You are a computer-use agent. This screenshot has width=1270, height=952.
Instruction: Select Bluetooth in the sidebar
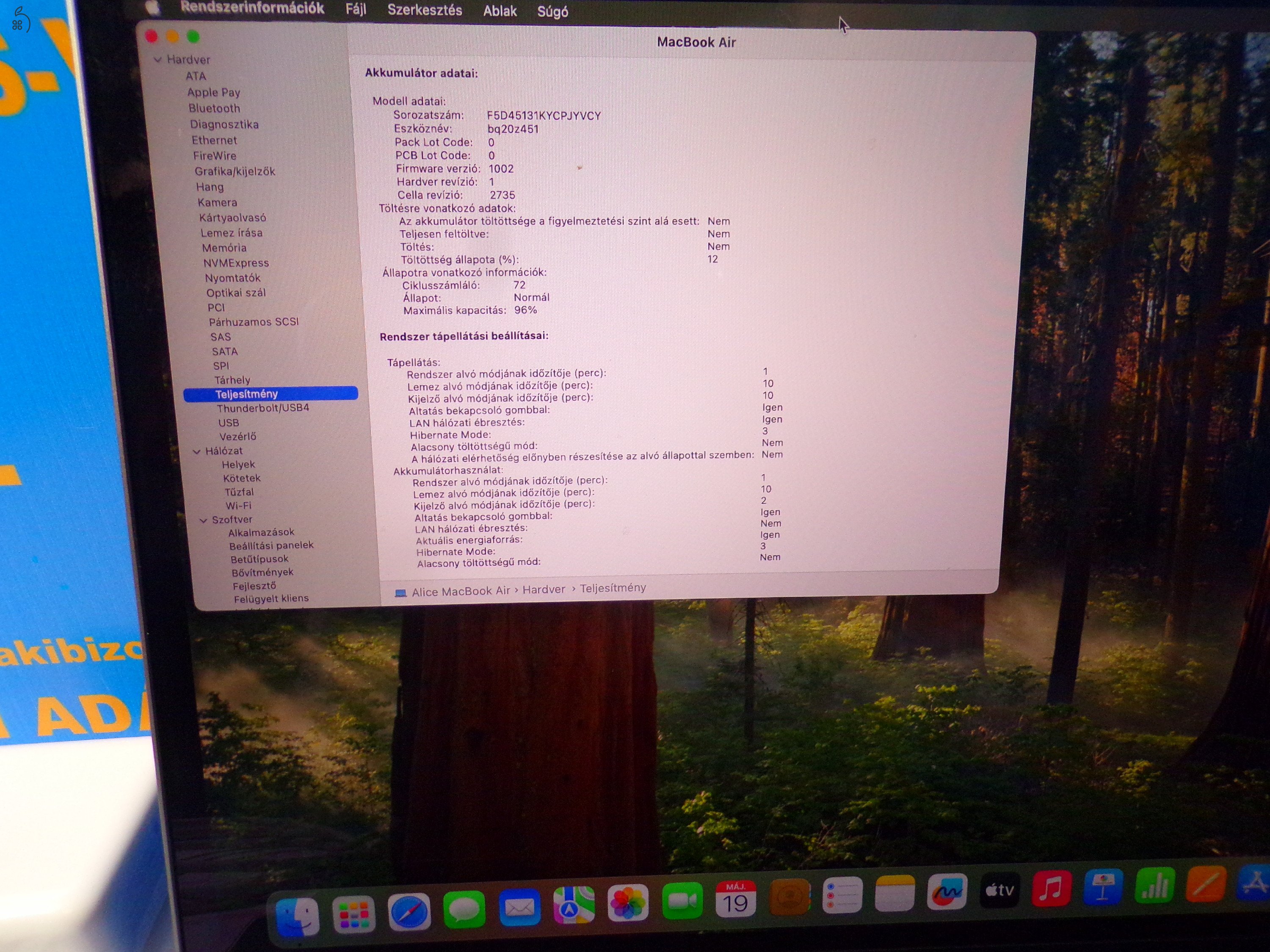click(214, 108)
